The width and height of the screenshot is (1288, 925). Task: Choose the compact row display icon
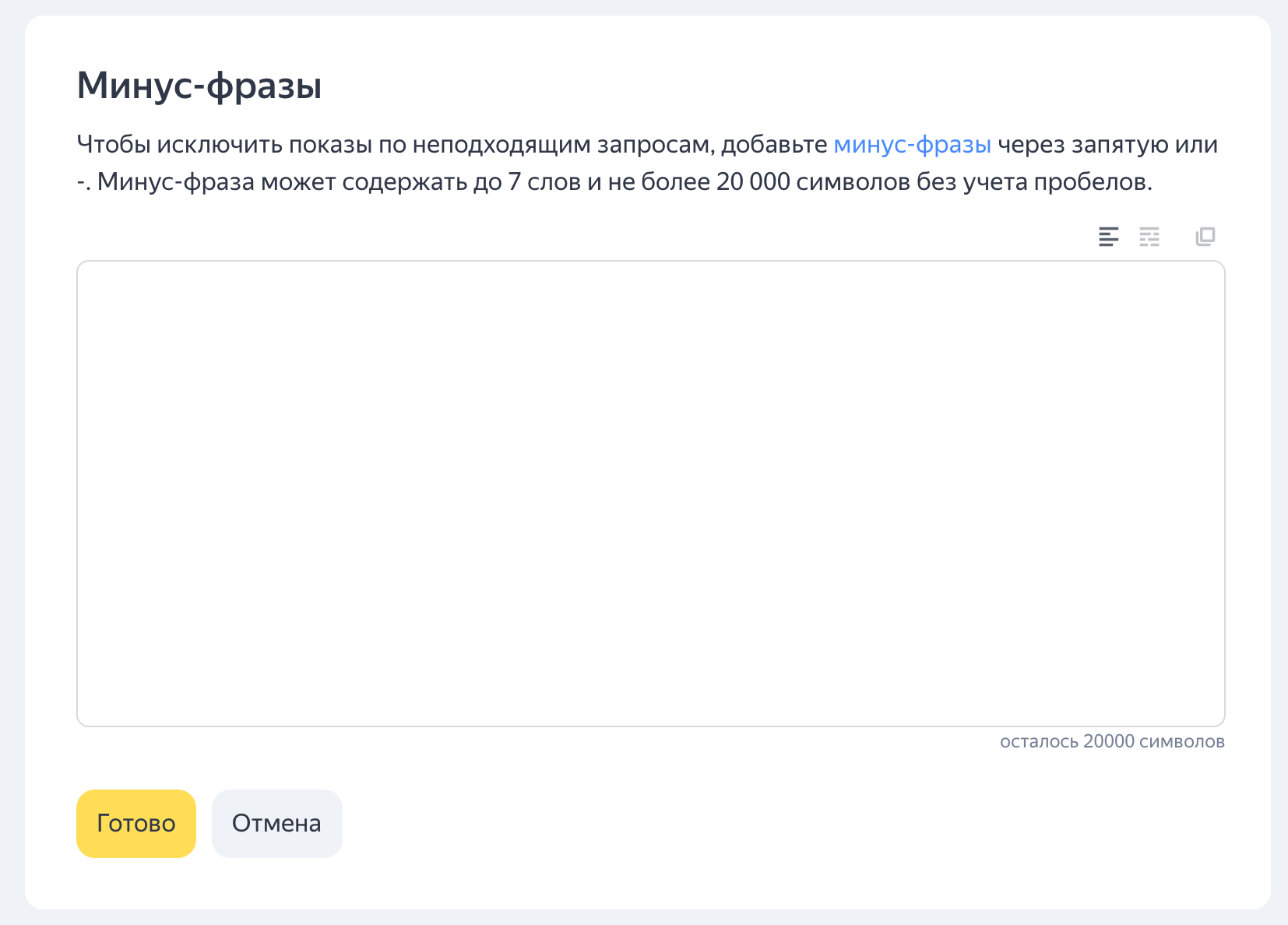coord(1149,237)
